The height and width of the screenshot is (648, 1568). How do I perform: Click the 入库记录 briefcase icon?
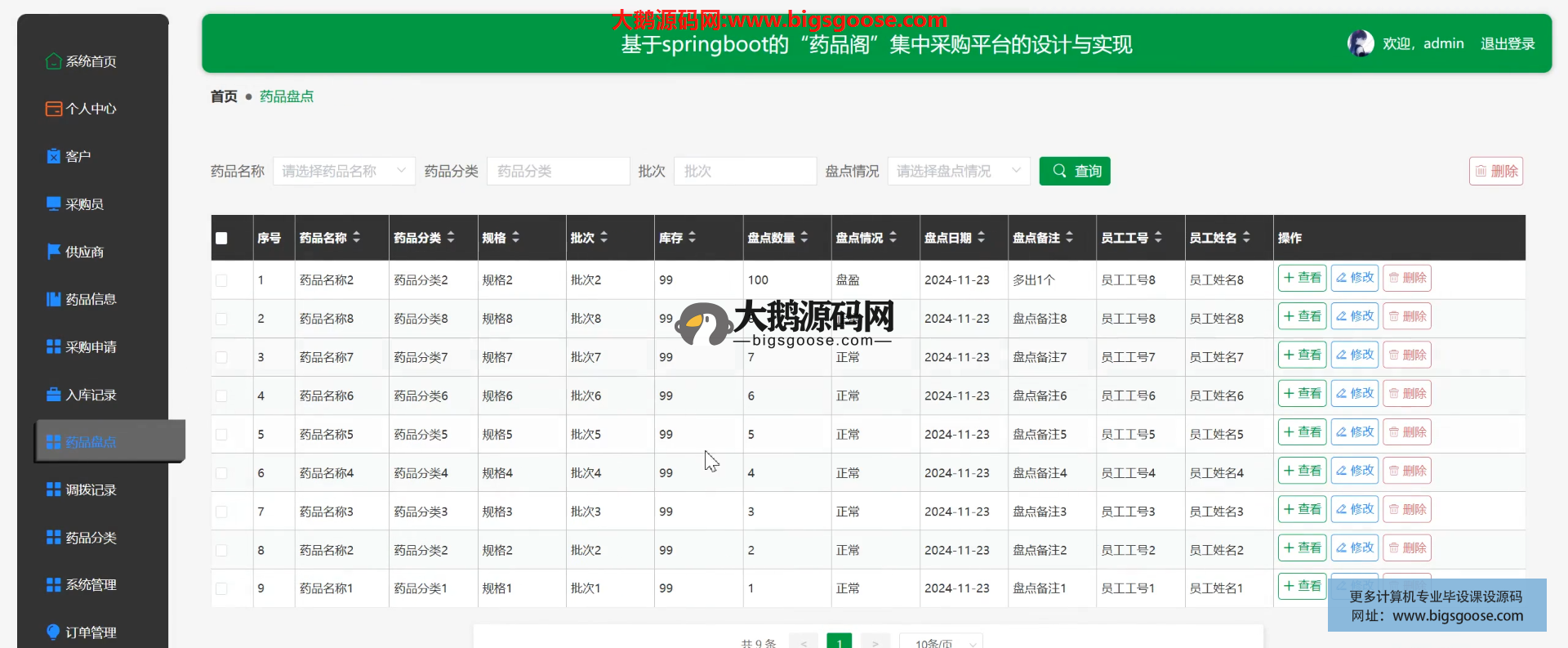(x=53, y=395)
